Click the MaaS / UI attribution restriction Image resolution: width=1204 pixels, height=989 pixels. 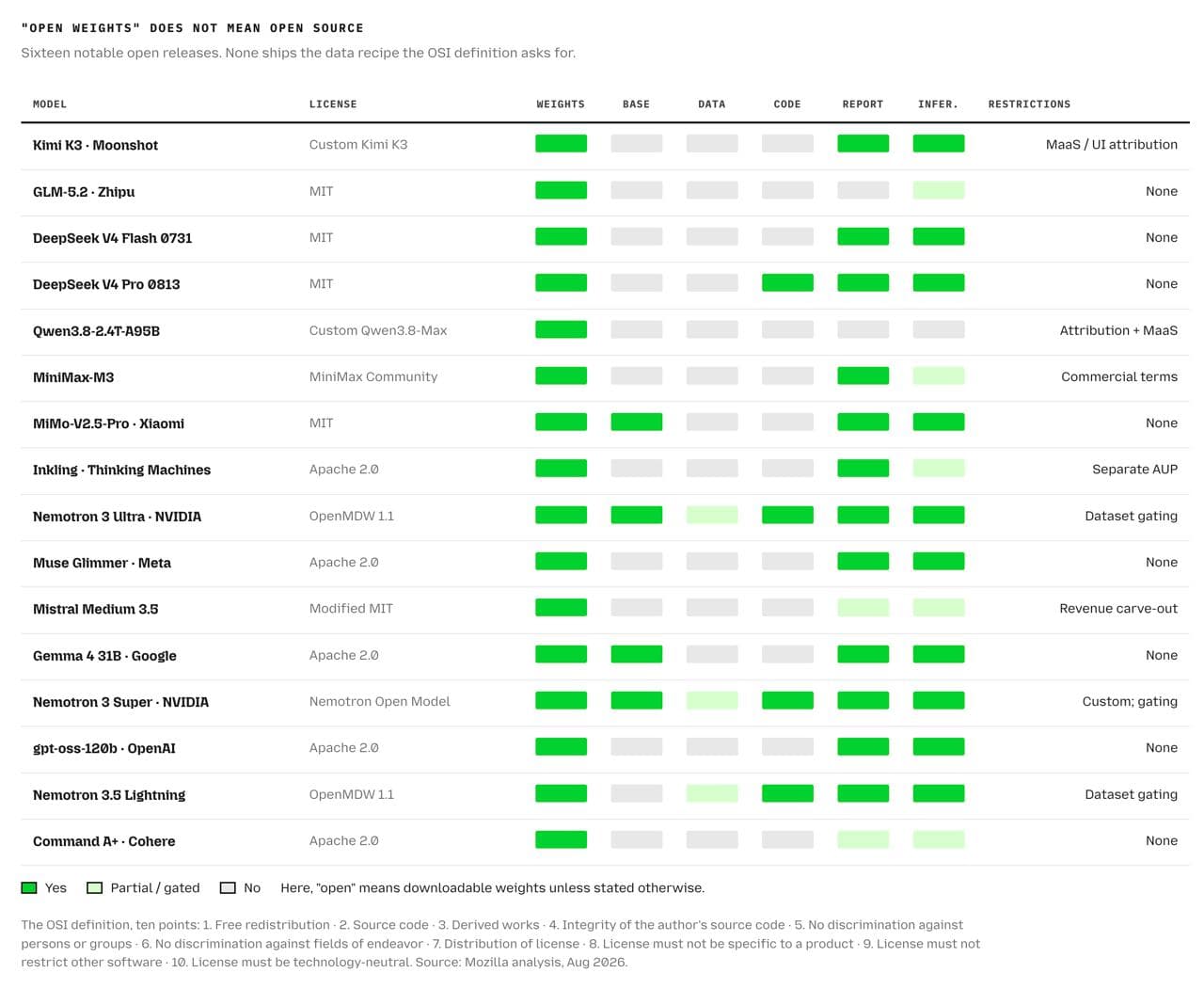coord(1112,144)
